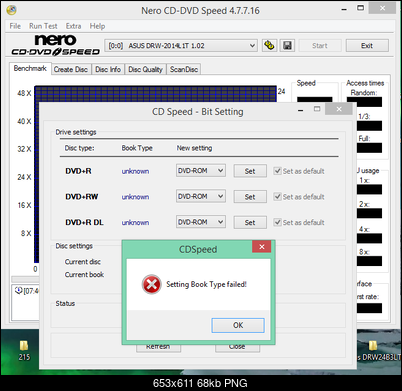The image size is (402, 391).
Task: Click the Start button in Nero
Action: [320, 46]
